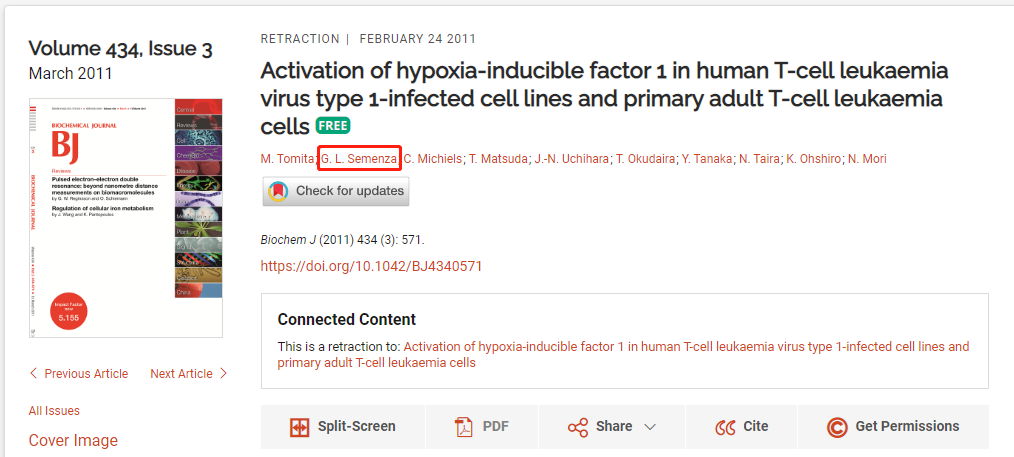The height and width of the screenshot is (457, 1014).
Task: Open author N. Mori link
Action: (867, 159)
